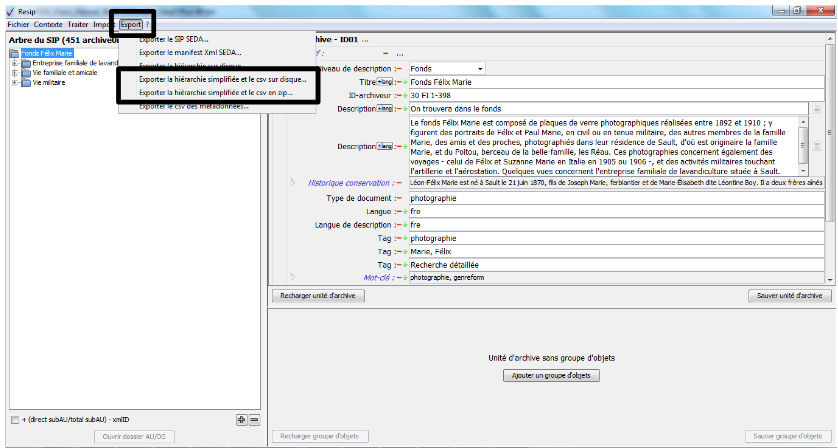Open the Fichier menu
This screenshot has height=448, width=838.
[x=18, y=24]
